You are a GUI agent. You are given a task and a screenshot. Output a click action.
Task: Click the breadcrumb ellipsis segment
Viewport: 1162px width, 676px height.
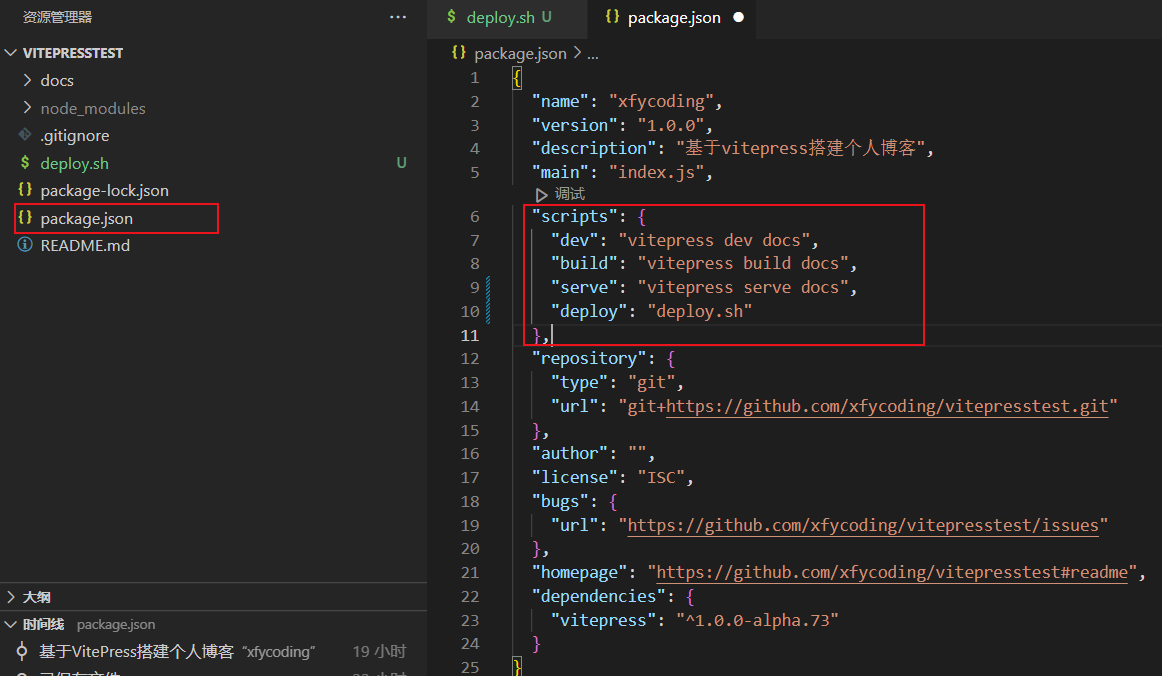click(593, 54)
